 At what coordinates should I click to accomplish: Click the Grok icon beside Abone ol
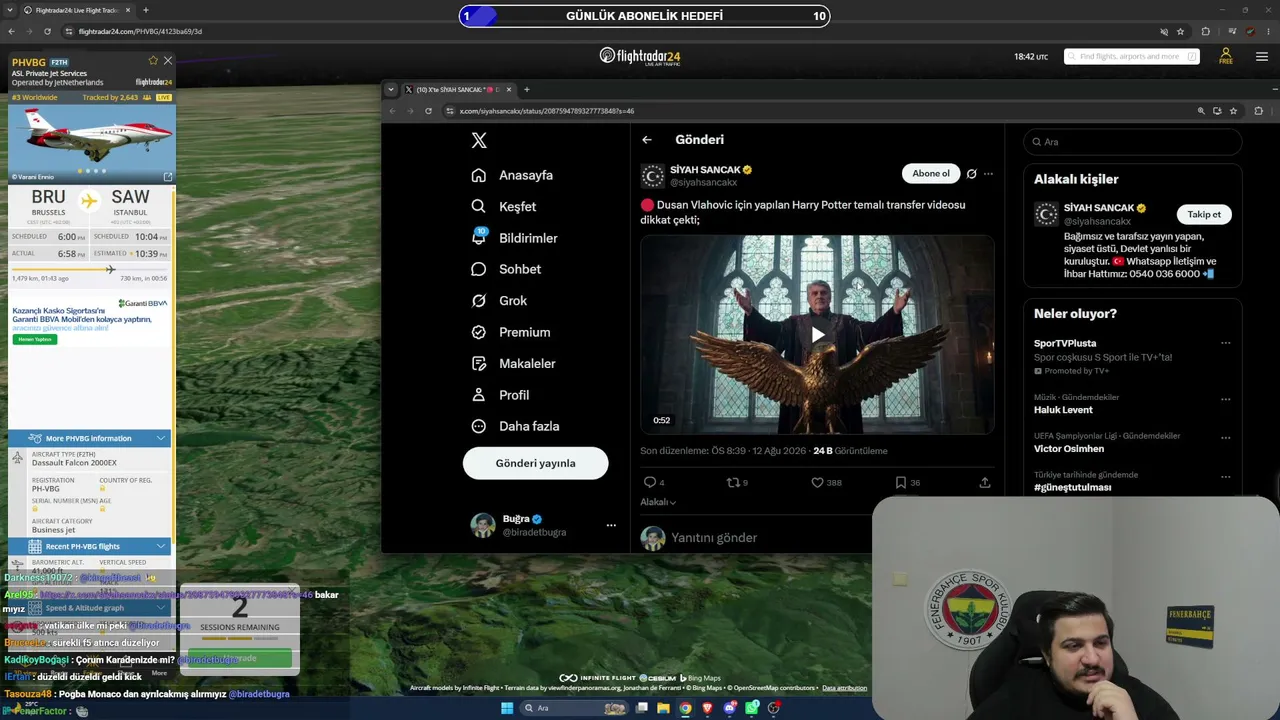971,174
